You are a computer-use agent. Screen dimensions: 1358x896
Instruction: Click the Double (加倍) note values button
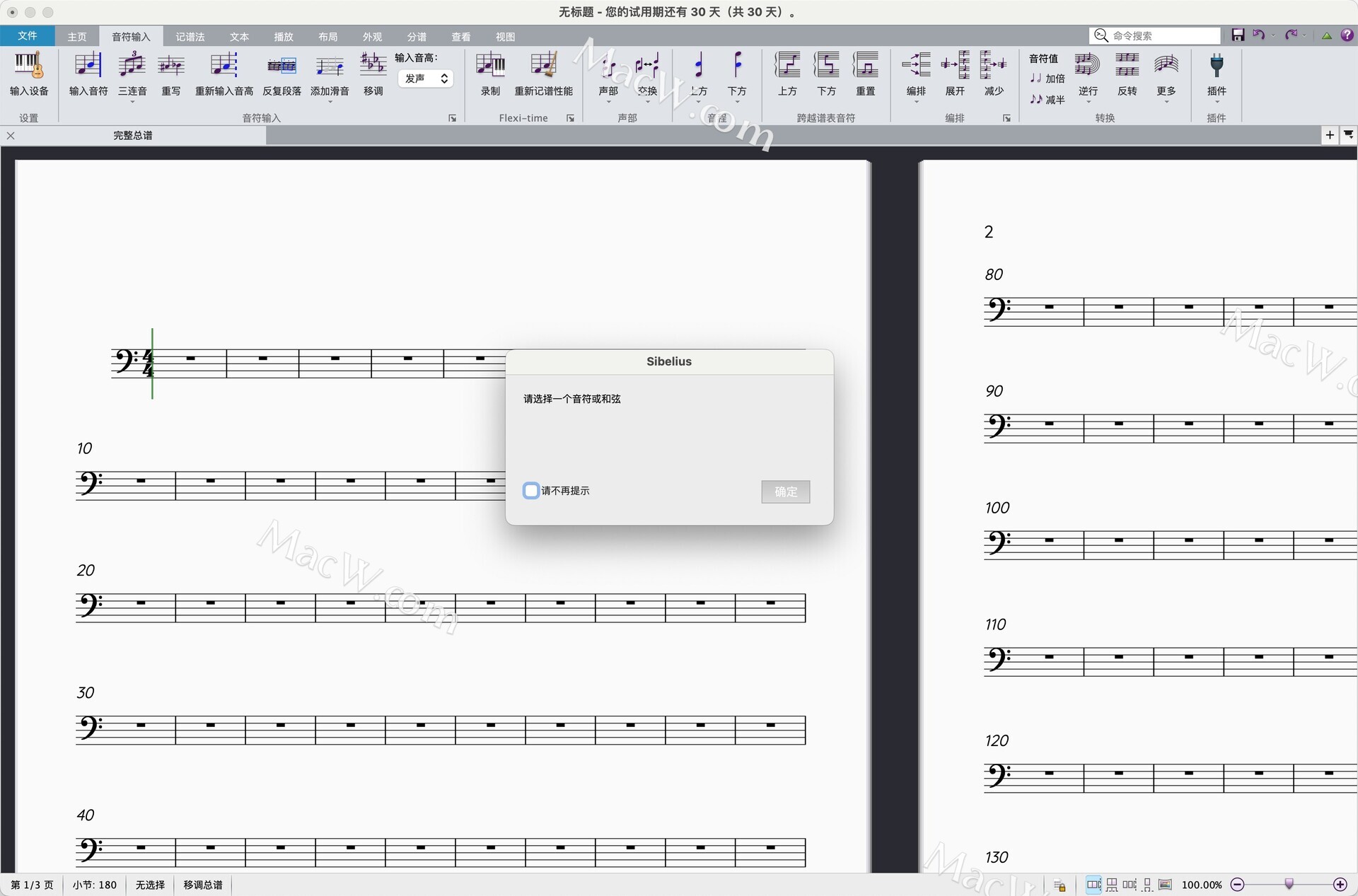tap(1047, 78)
